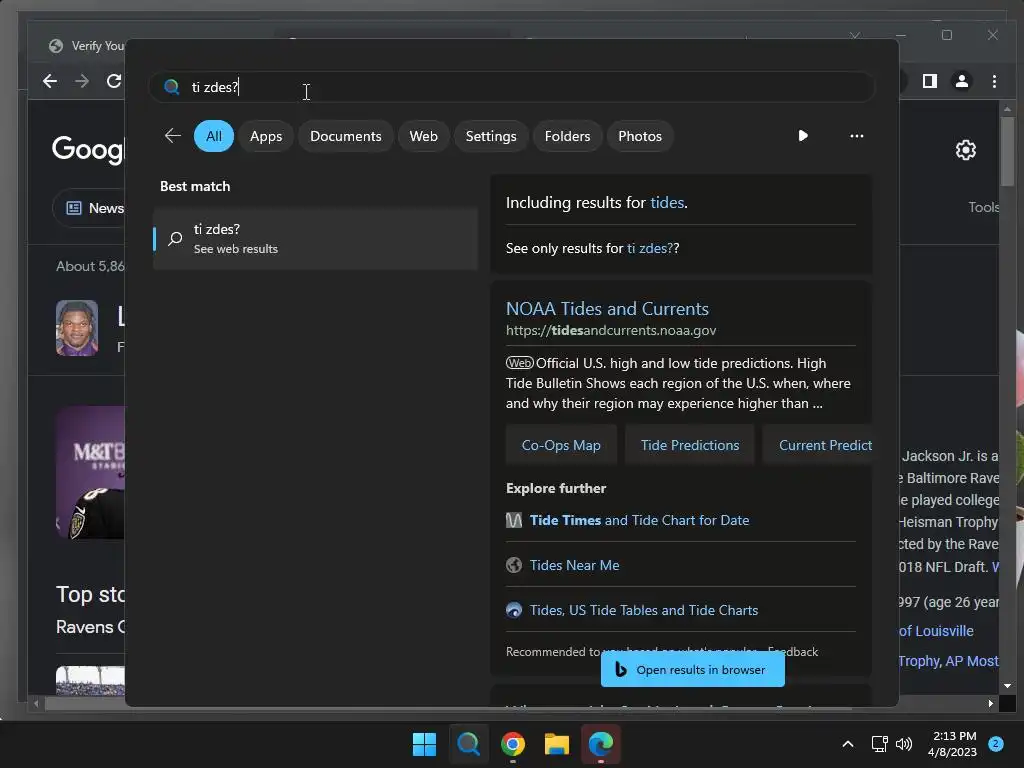The image size is (1024, 768).
Task: Click Chrome horizontal scrollbar right arrow
Action: (x=991, y=703)
